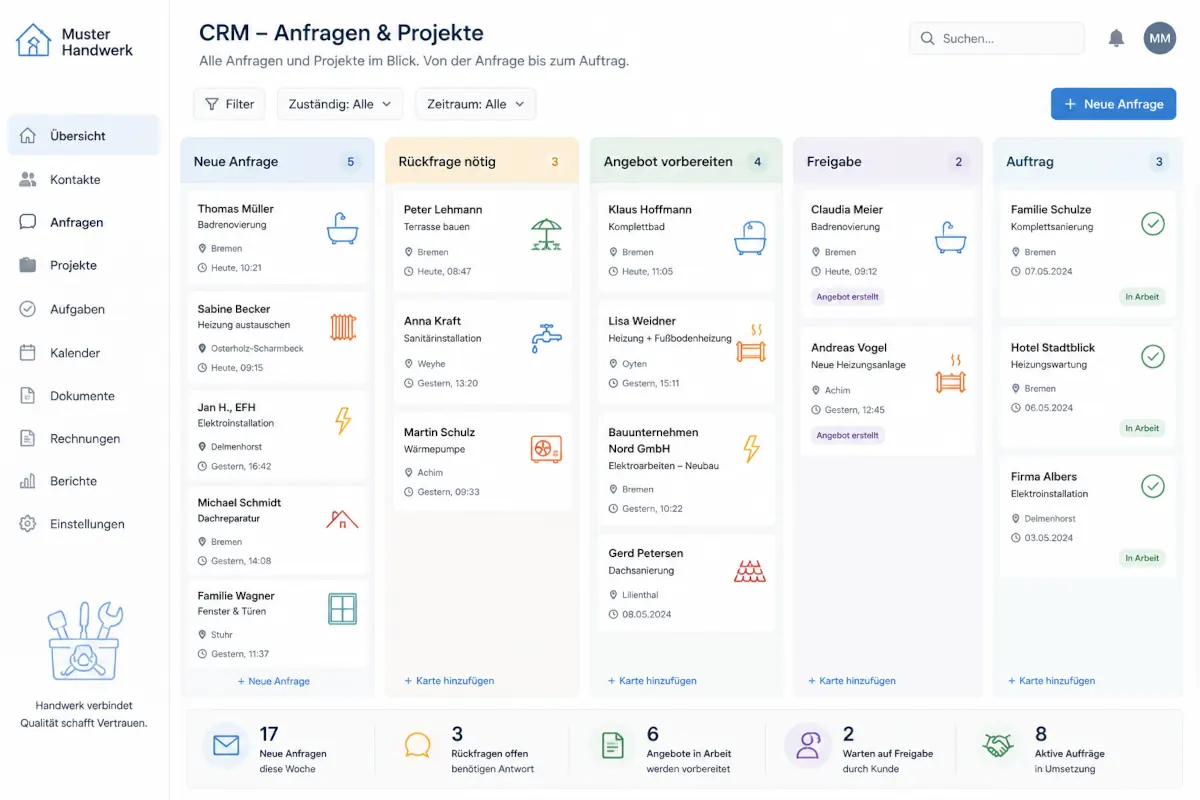Click faucet icon on Anna Kraft card
This screenshot has width=1200, height=800.
pos(546,338)
